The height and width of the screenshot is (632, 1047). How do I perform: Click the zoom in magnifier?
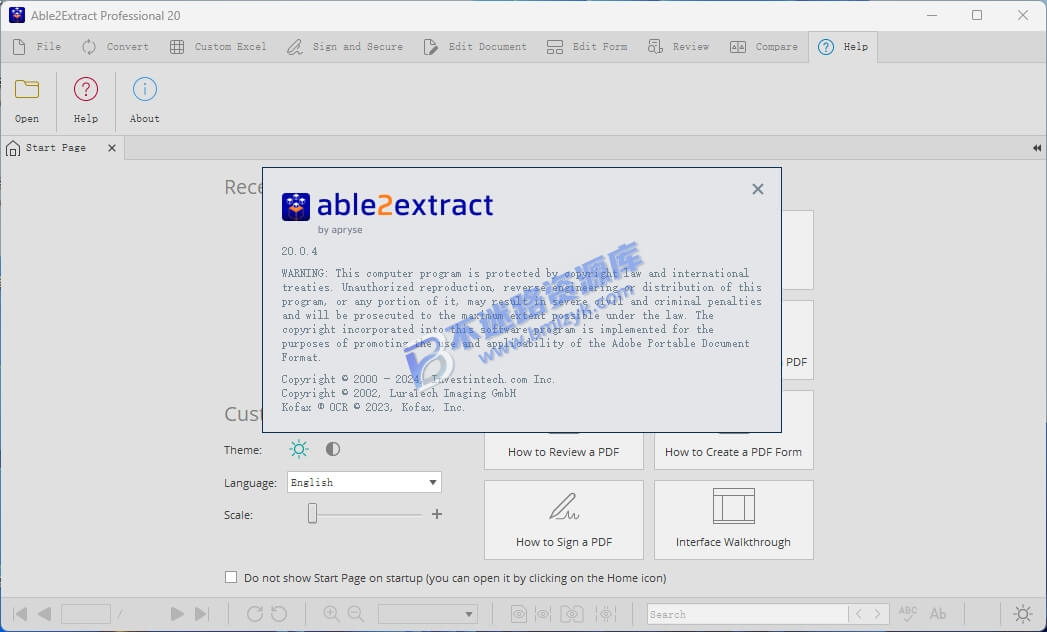[x=331, y=614]
